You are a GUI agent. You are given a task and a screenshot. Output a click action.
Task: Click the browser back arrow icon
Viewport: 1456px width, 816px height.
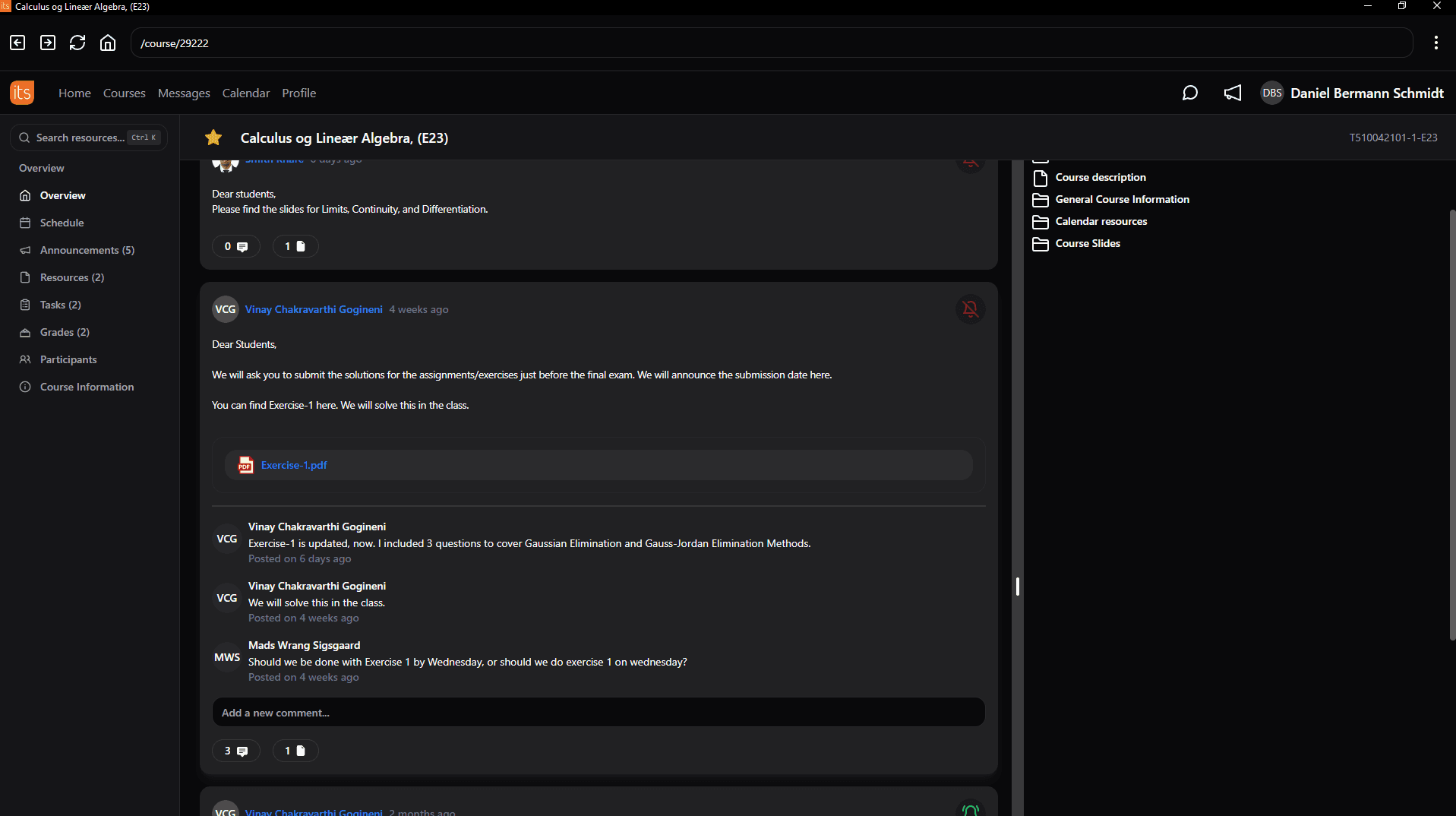pyautogui.click(x=17, y=43)
